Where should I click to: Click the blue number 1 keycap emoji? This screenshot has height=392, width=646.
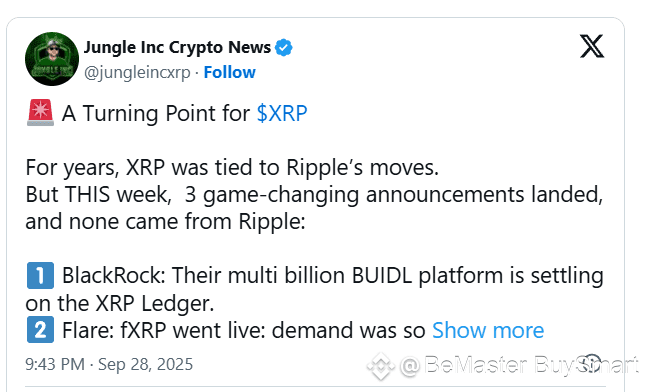click(x=40, y=275)
